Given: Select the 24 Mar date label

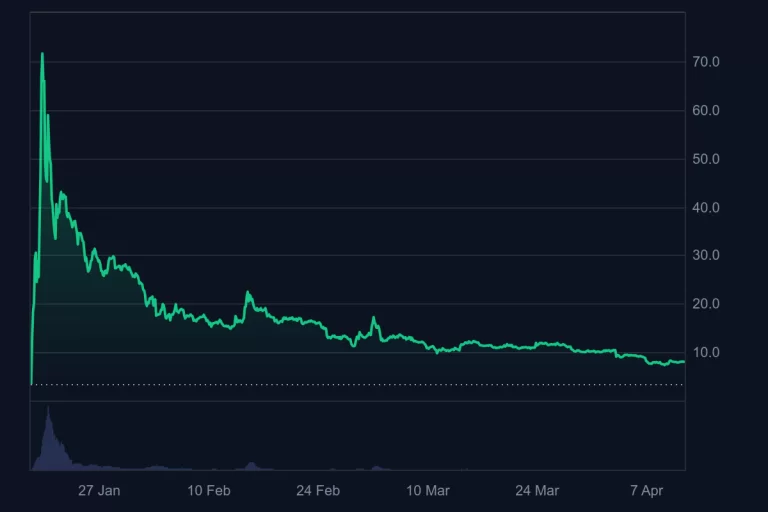Looking at the screenshot, I should click(x=537, y=491).
